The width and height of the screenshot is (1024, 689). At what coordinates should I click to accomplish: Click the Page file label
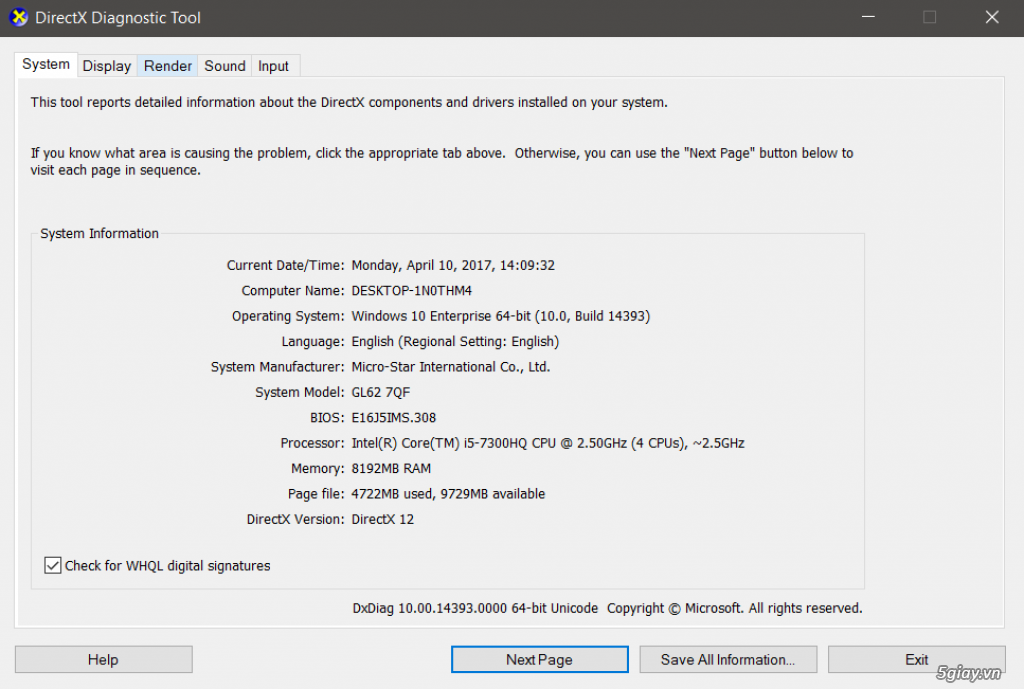point(316,494)
